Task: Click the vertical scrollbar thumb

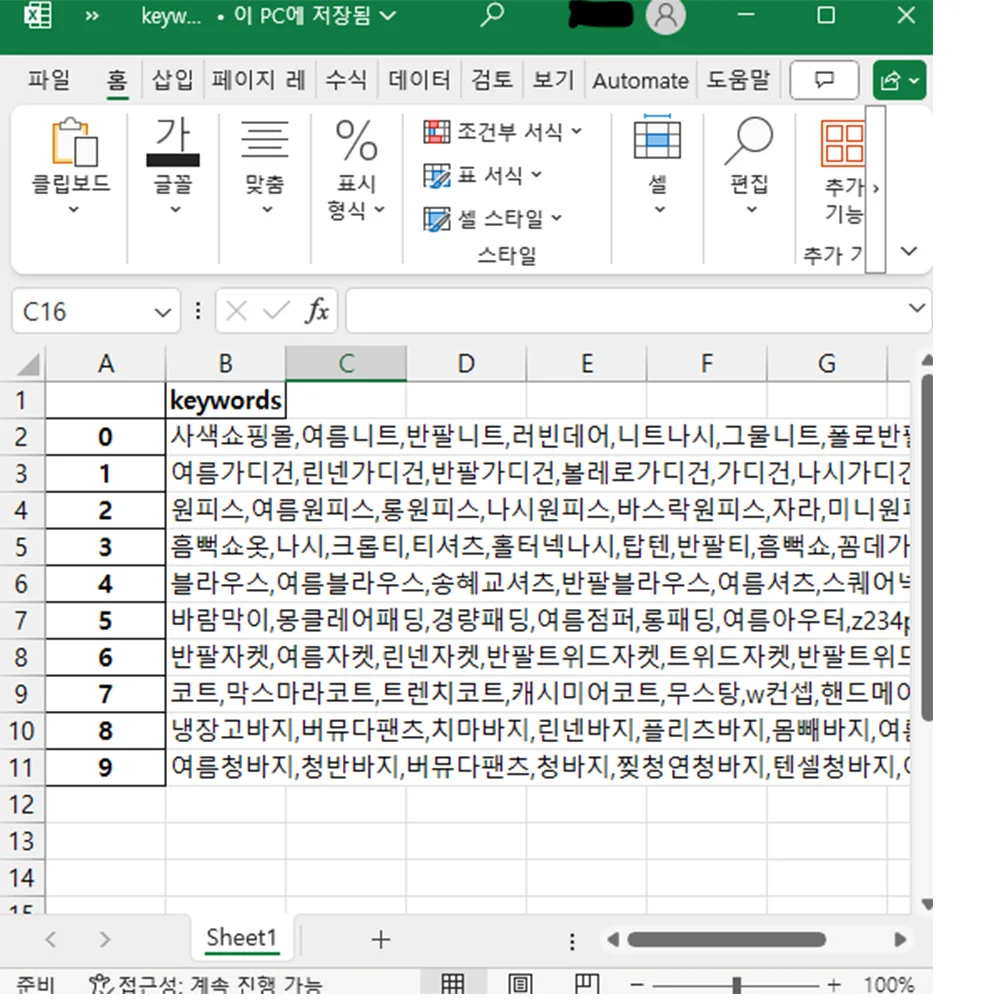Action: pyautogui.click(x=927, y=547)
